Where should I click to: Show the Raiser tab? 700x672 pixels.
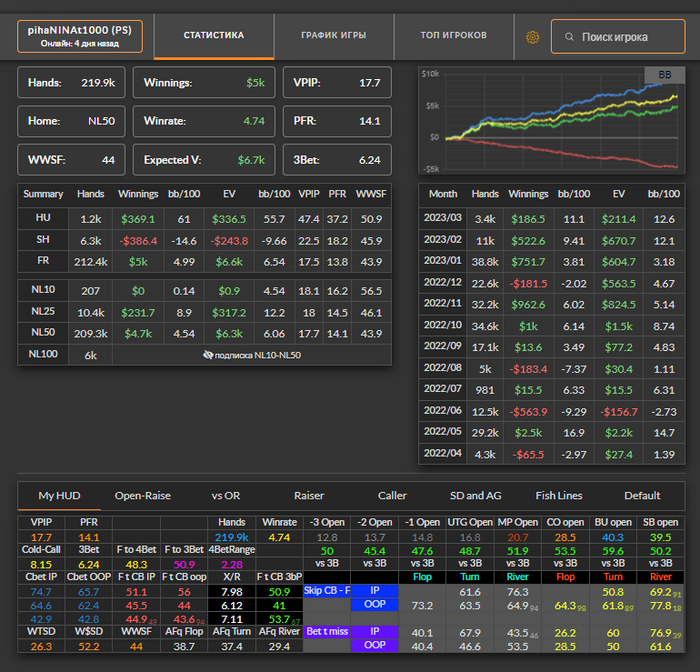coord(309,495)
